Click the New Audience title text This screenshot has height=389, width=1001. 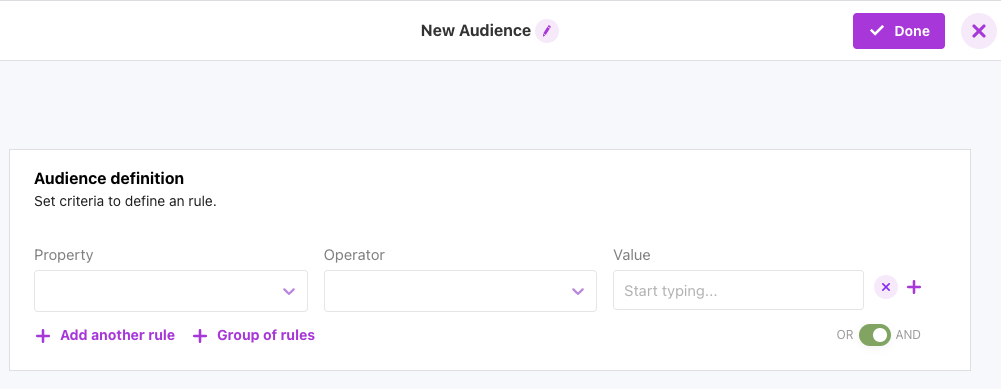(x=476, y=31)
